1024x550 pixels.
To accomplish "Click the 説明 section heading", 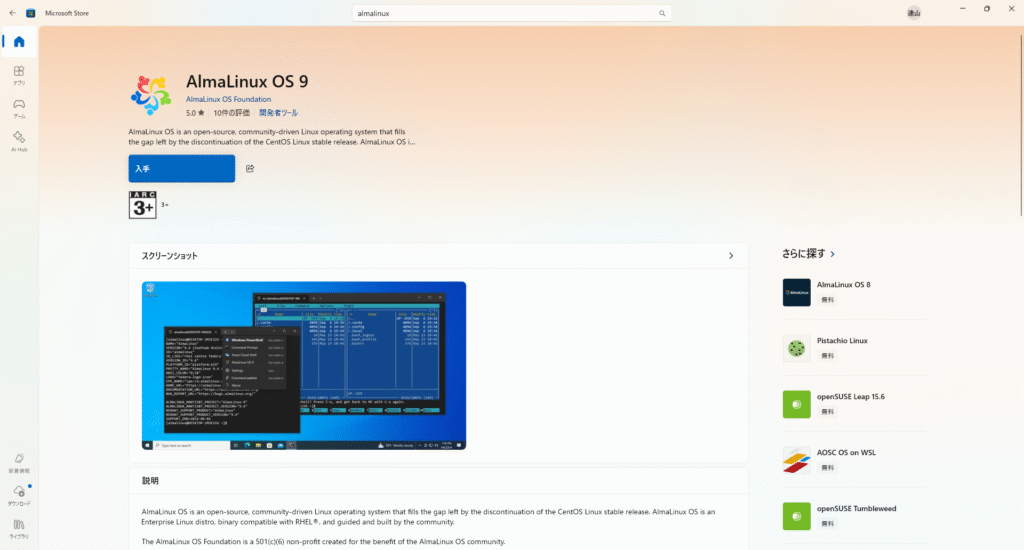I will pyautogui.click(x=150, y=481).
